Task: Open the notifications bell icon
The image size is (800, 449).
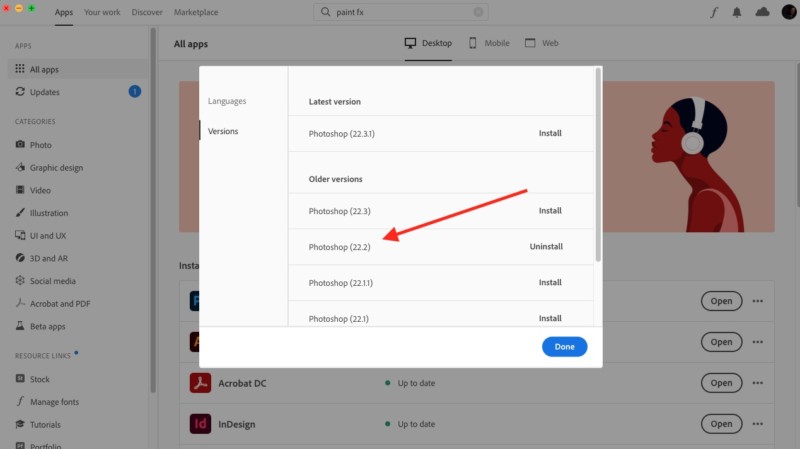Action: (738, 12)
